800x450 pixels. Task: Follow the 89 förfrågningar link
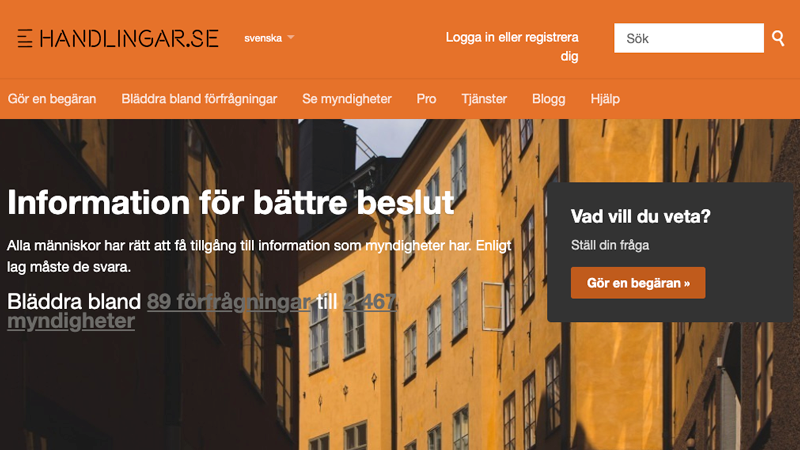coord(229,302)
